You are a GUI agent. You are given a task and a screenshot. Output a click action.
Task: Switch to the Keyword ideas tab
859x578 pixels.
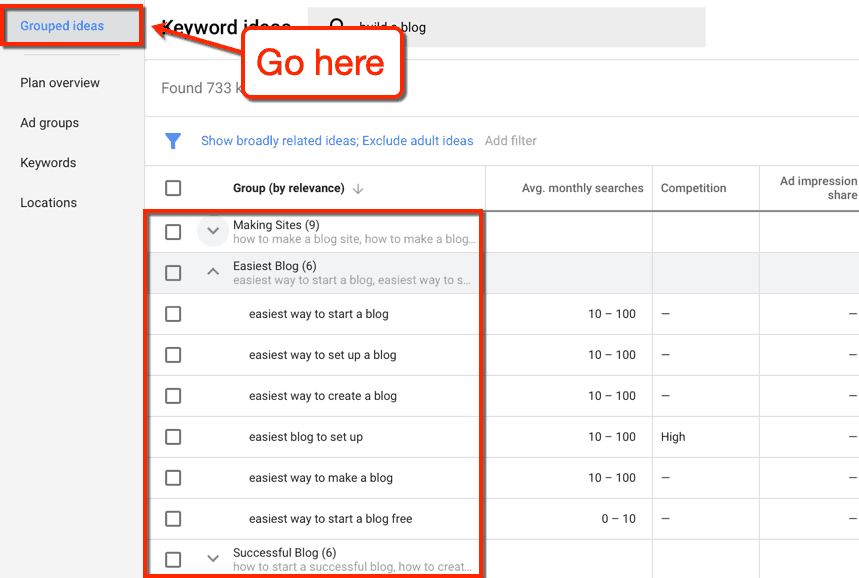point(226,27)
